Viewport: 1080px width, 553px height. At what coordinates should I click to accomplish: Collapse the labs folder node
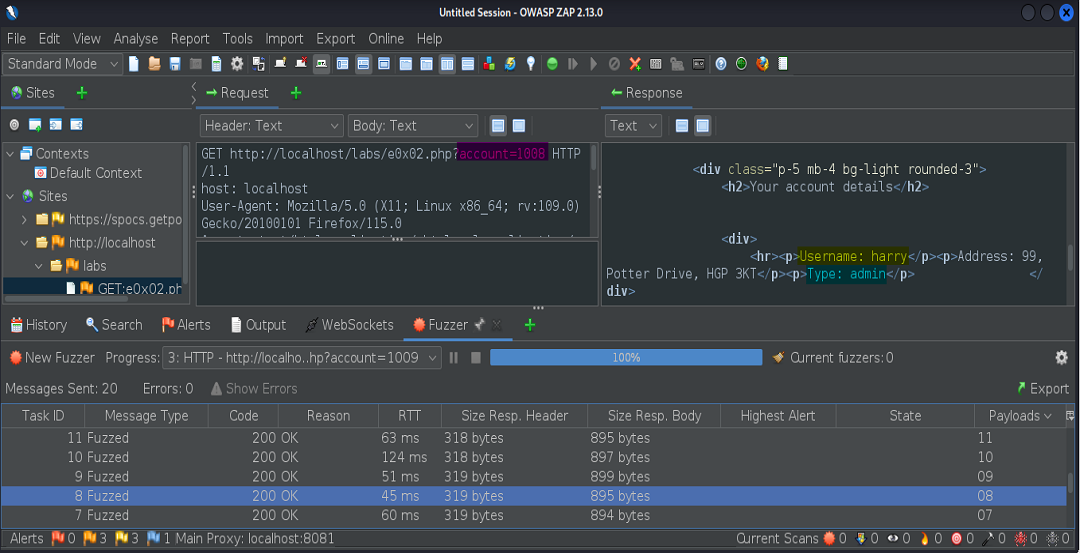coord(40,266)
